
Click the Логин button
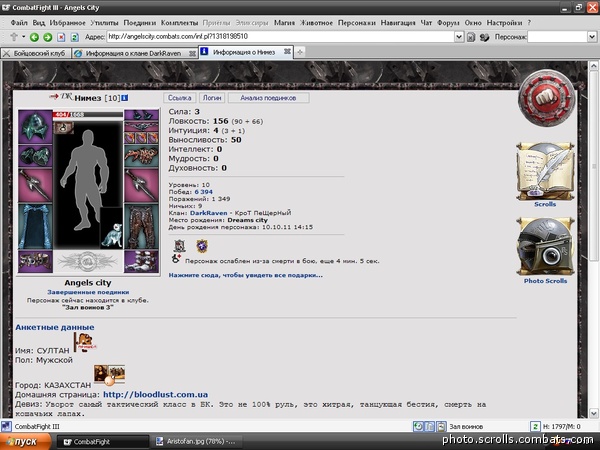(x=212, y=98)
